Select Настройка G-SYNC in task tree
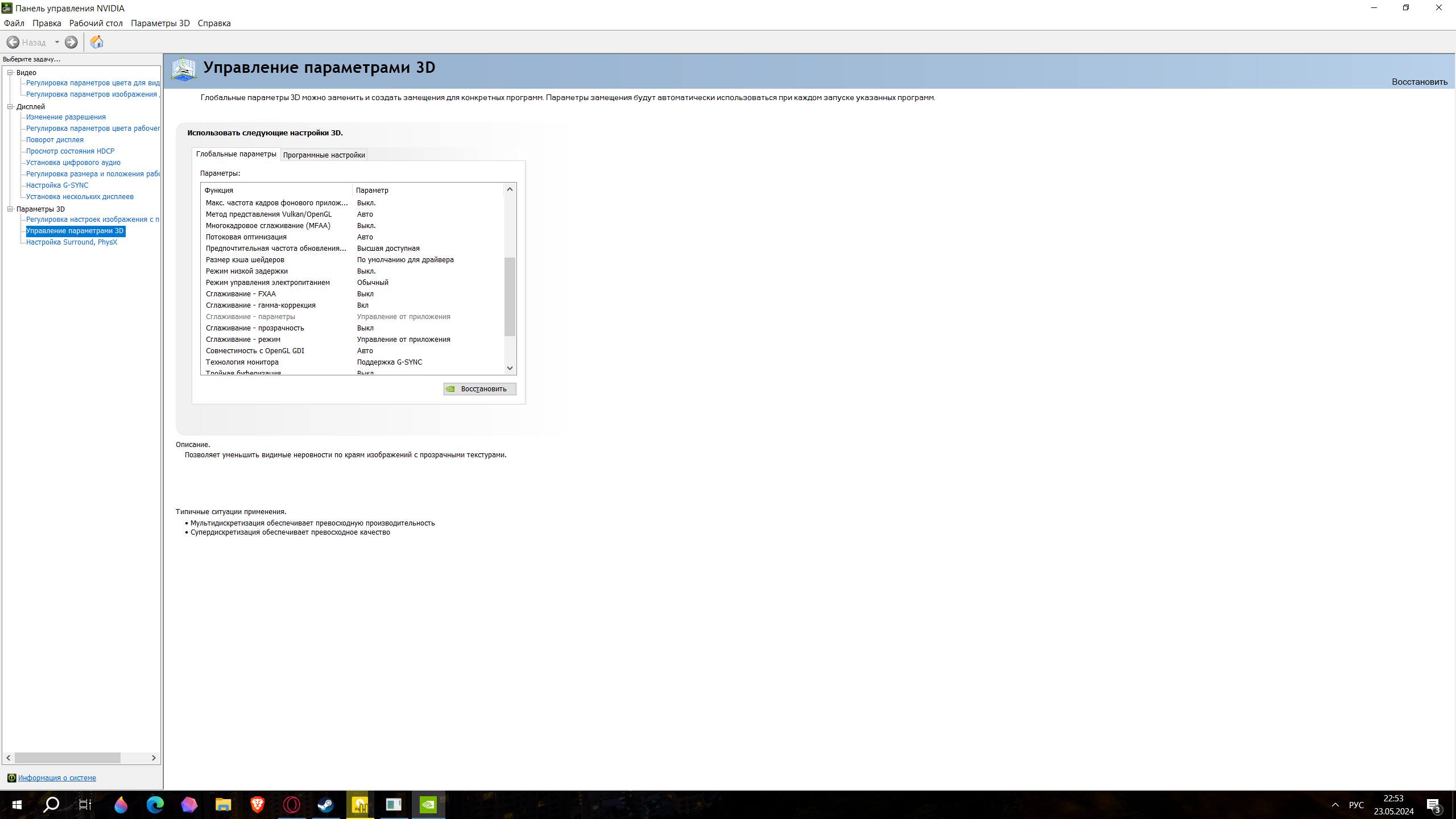This screenshot has width=1456, height=819. click(x=57, y=185)
